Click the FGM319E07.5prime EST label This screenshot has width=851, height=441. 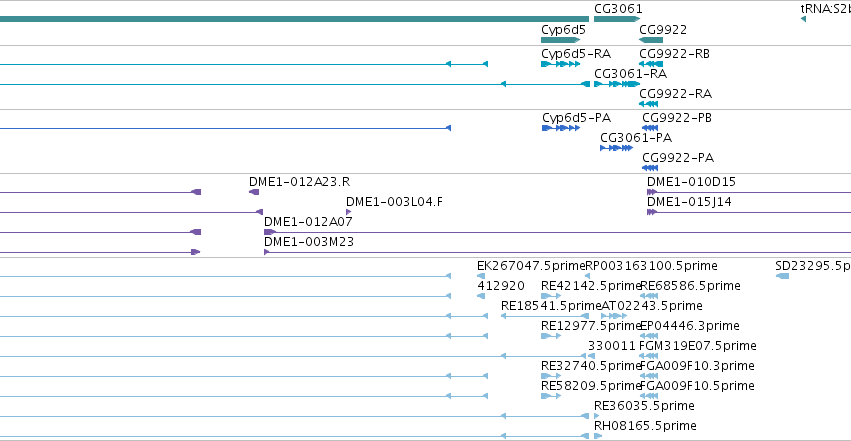tap(698, 346)
